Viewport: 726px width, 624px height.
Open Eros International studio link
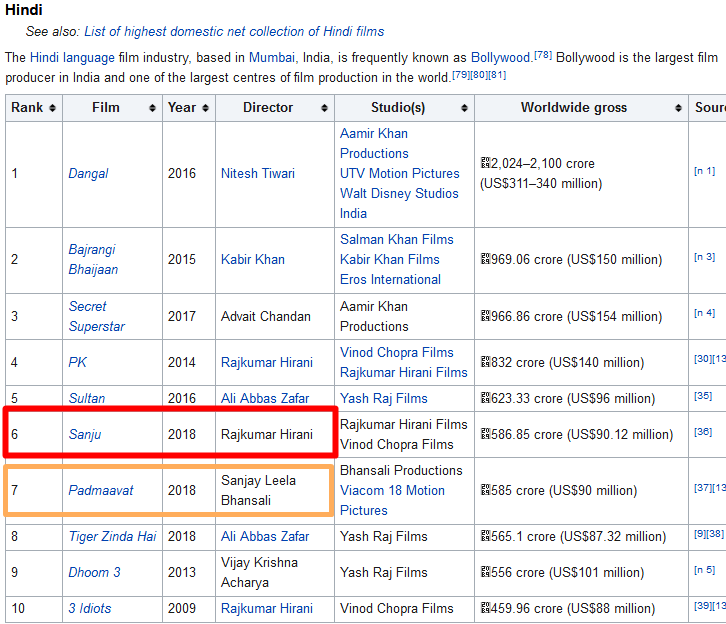390,280
